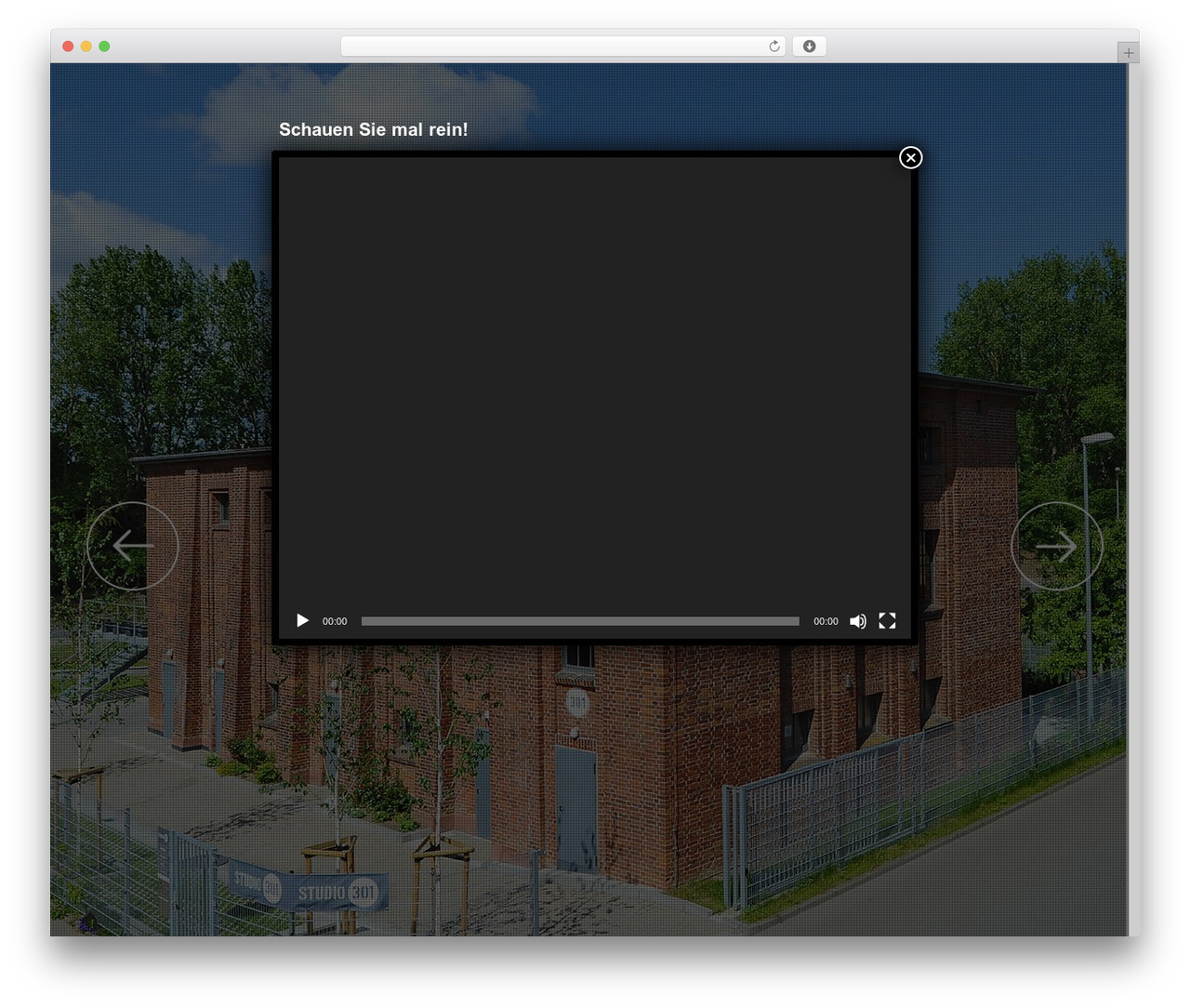The height and width of the screenshot is (1008, 1190).
Task: Mute the video with the speaker icon
Action: point(858,620)
